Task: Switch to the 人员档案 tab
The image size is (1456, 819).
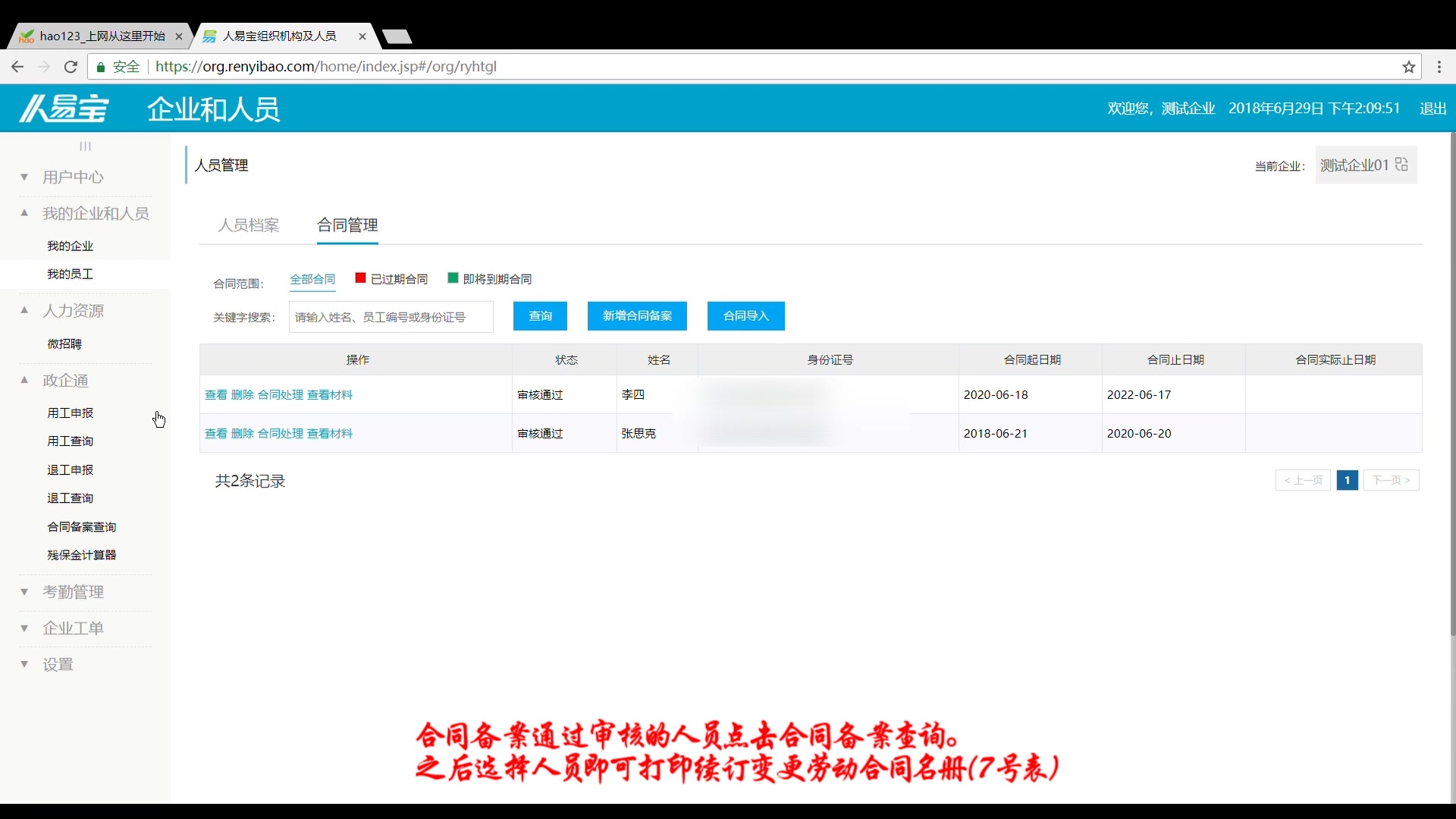Action: click(249, 225)
